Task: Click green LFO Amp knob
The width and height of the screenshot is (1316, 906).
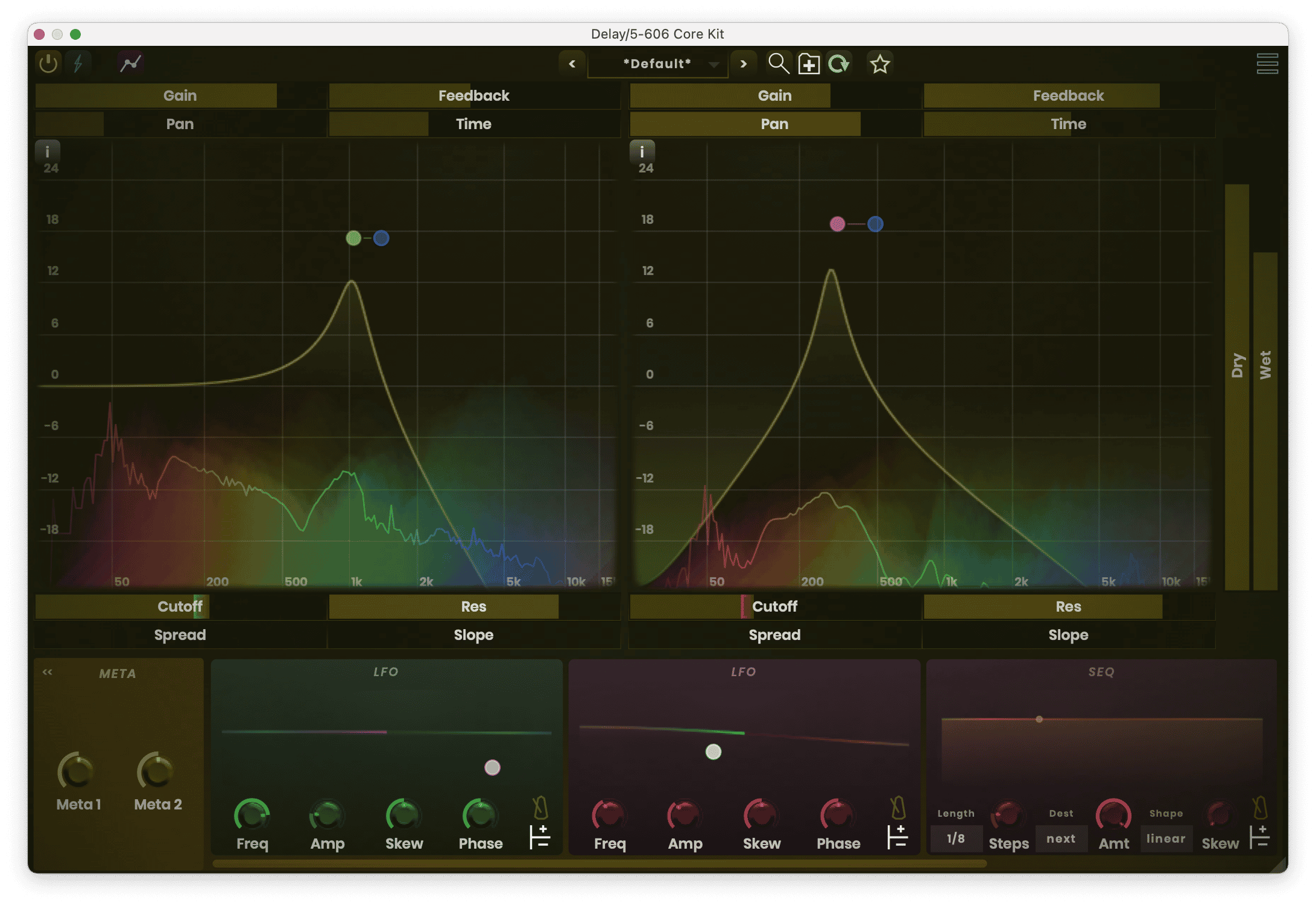Action: (327, 816)
